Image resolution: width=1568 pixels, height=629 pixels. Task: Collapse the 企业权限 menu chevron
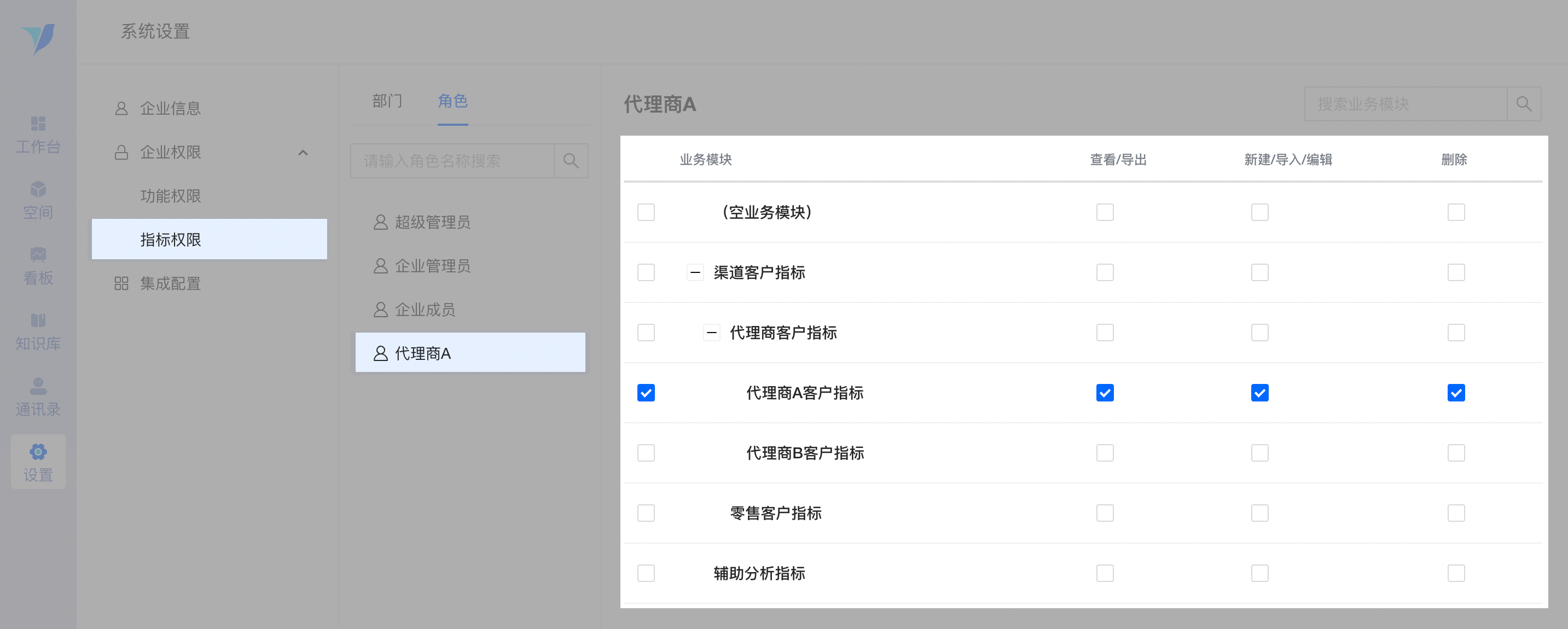click(x=303, y=152)
